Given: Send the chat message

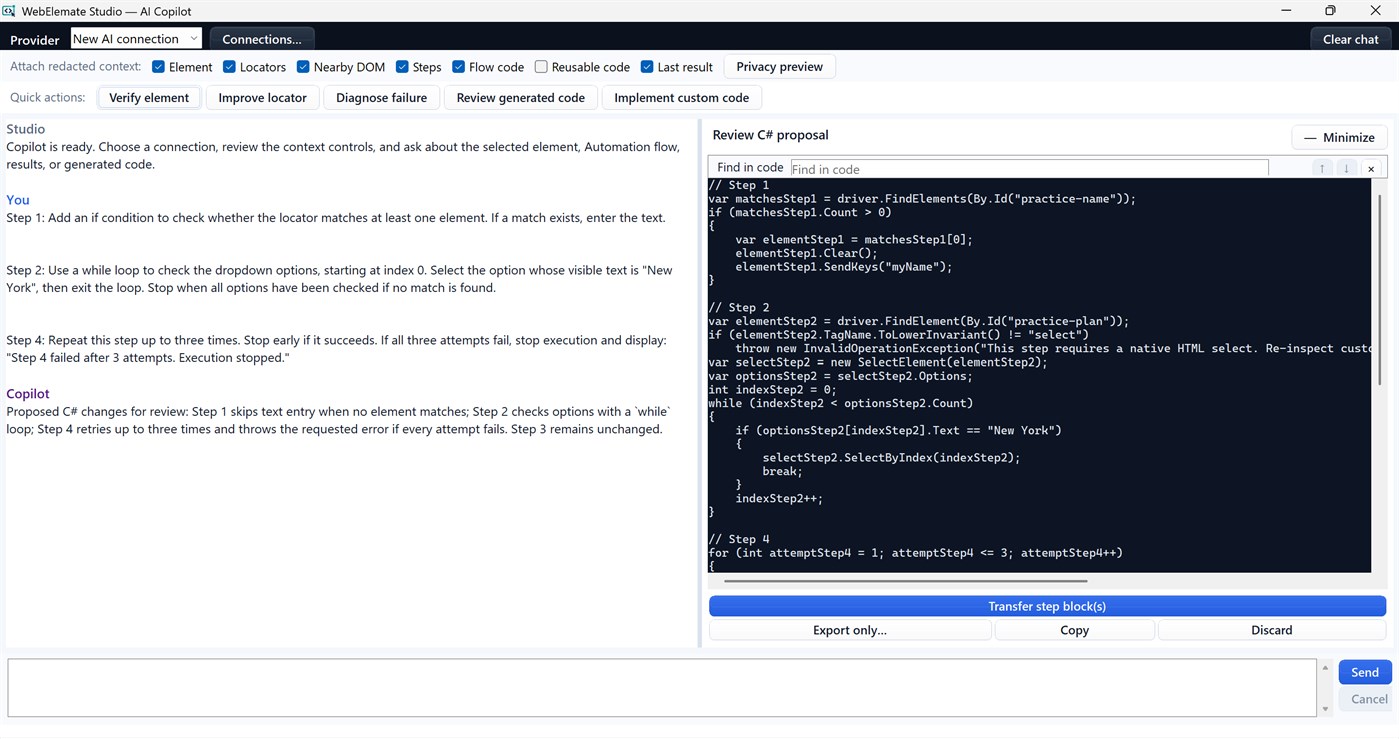Looking at the screenshot, I should [x=1364, y=672].
